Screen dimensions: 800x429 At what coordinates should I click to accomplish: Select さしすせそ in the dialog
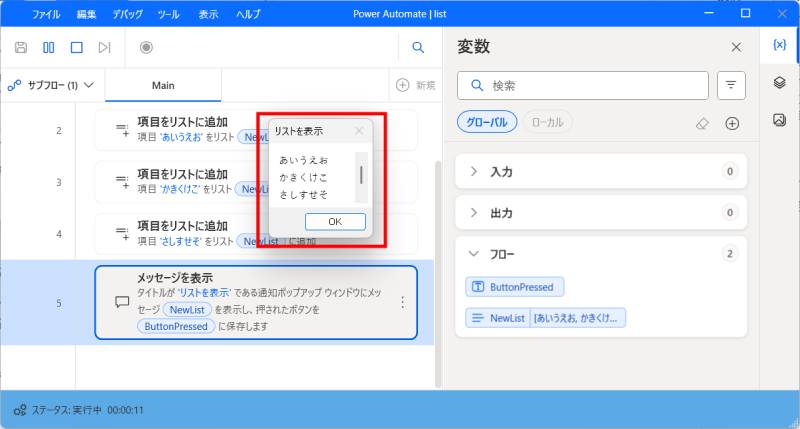click(x=304, y=195)
